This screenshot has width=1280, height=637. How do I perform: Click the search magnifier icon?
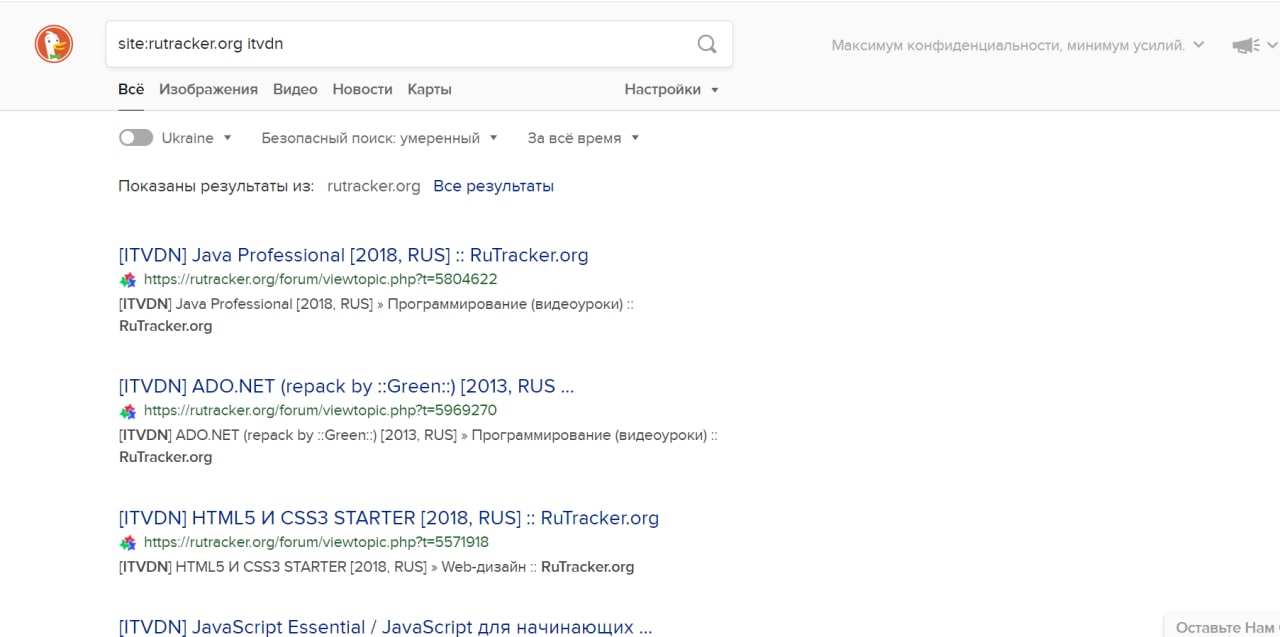[x=707, y=44]
